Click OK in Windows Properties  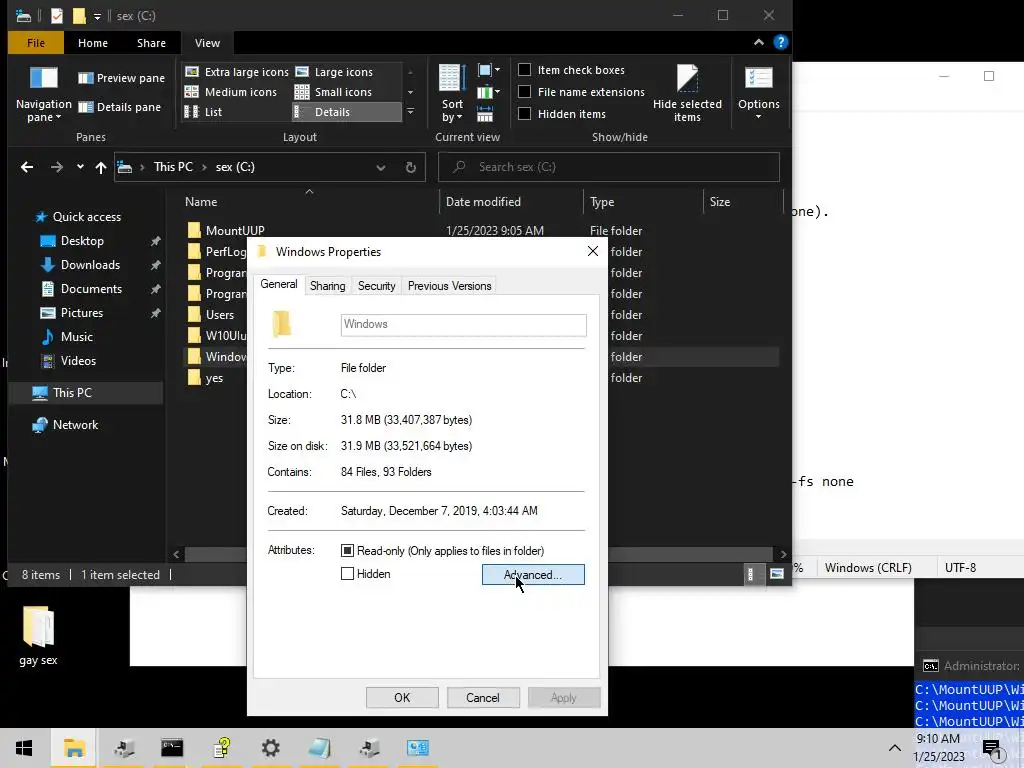[x=402, y=697]
